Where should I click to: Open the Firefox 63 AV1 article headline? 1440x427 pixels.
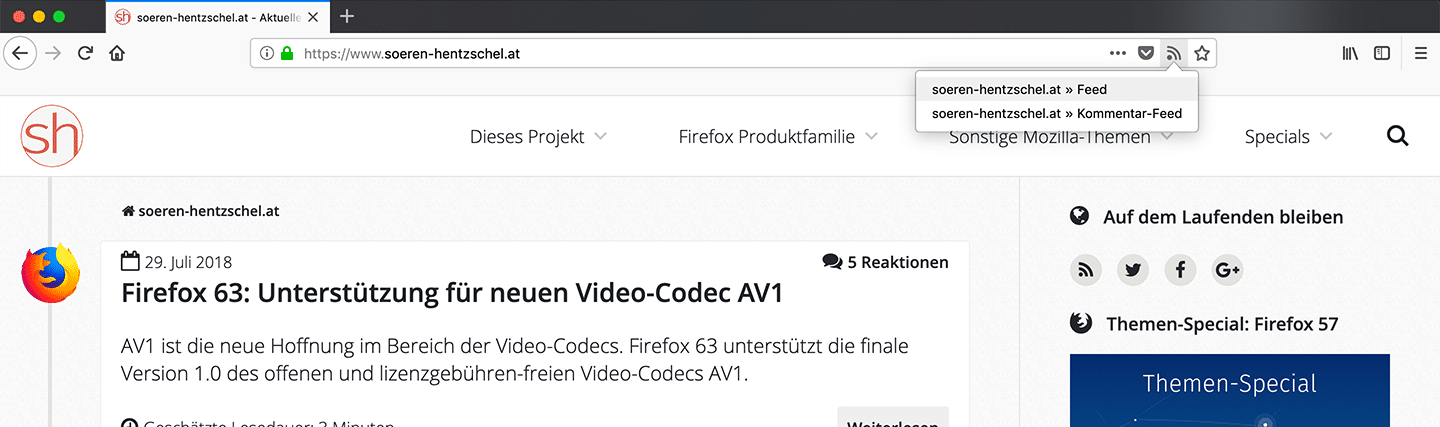pos(451,294)
